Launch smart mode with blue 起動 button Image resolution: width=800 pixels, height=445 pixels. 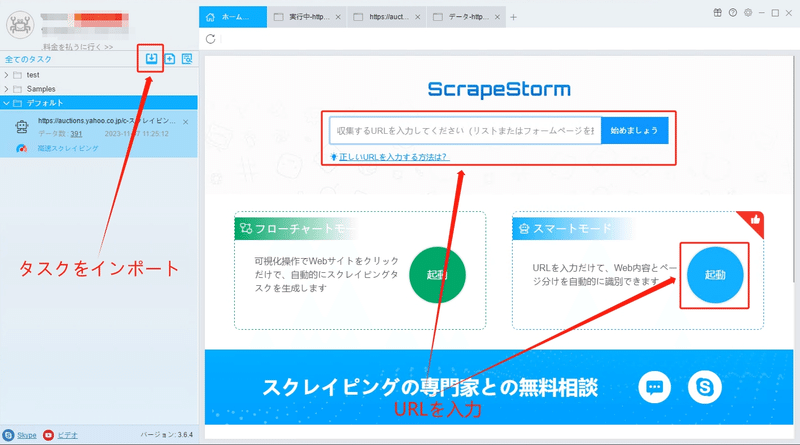(715, 275)
